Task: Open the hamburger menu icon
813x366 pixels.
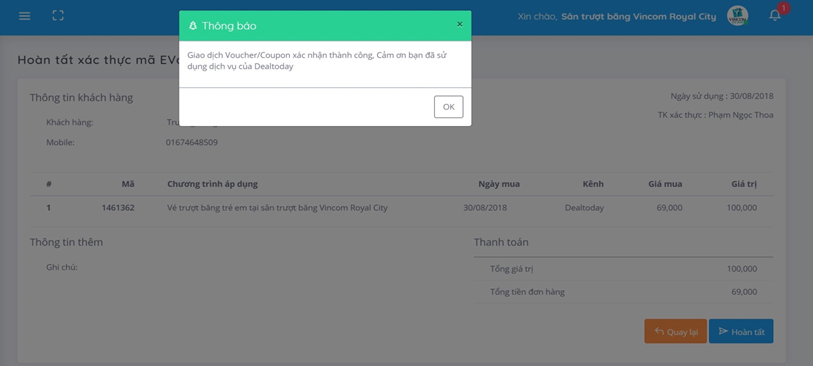Action: 24,16
